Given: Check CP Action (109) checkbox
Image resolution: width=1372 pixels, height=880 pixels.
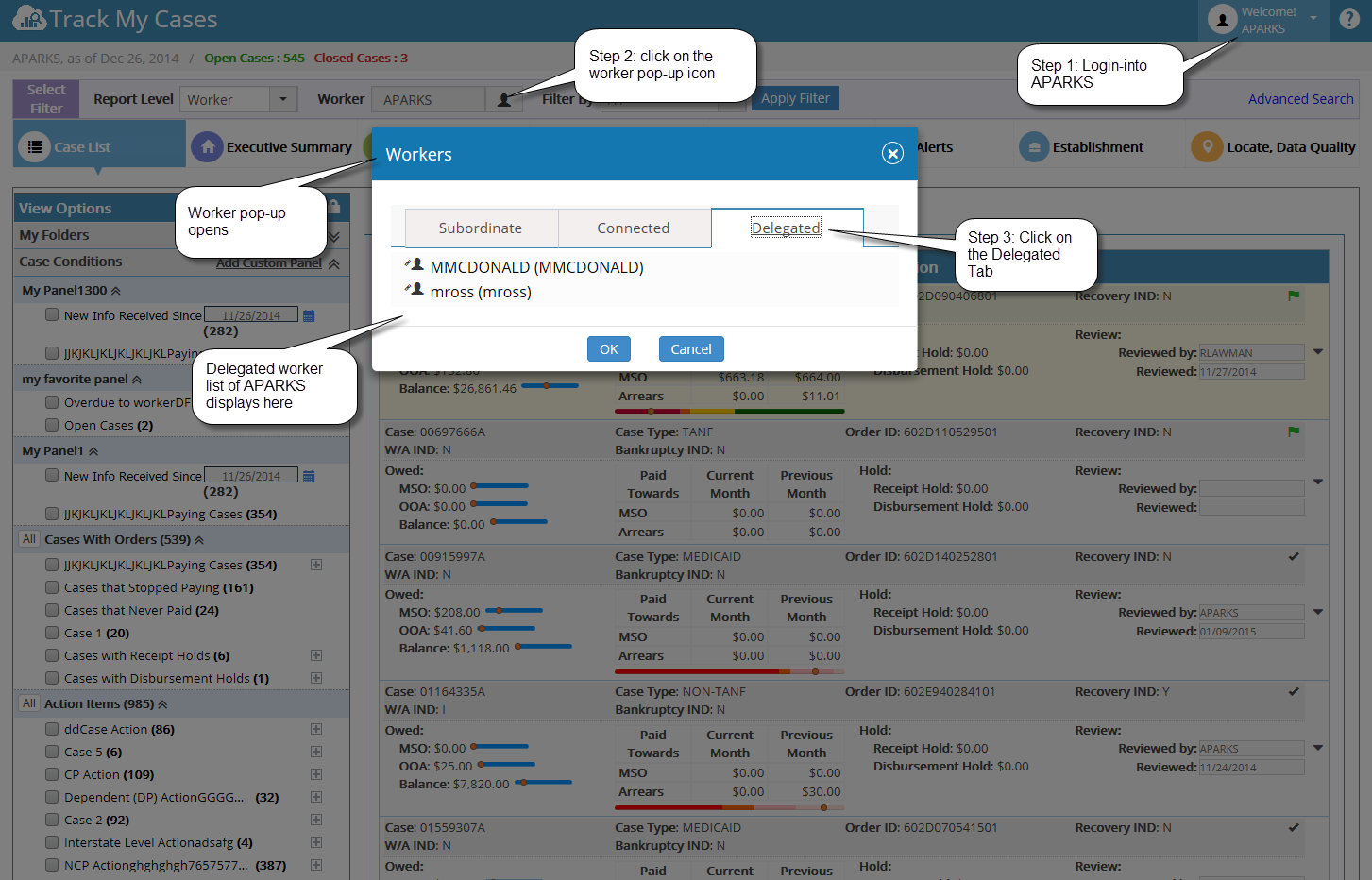Looking at the screenshot, I should 52,774.
